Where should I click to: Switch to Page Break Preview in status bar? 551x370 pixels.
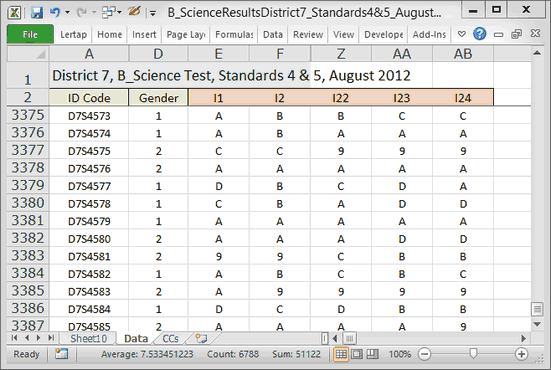pyautogui.click(x=373, y=354)
